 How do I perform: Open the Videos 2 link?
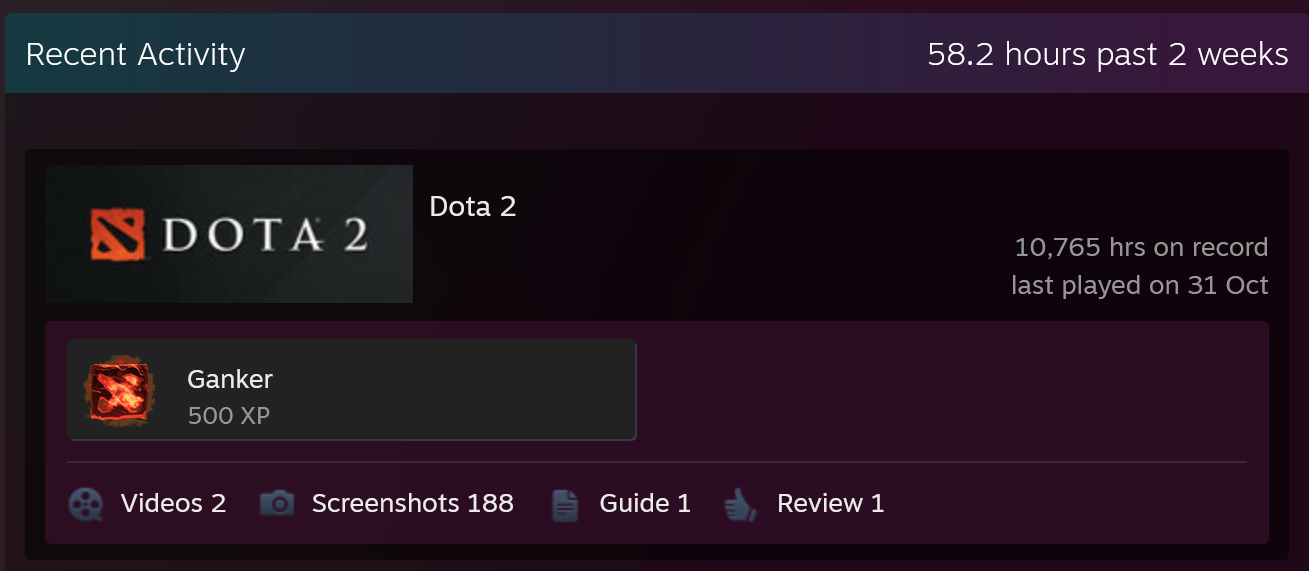pyautogui.click(x=173, y=503)
